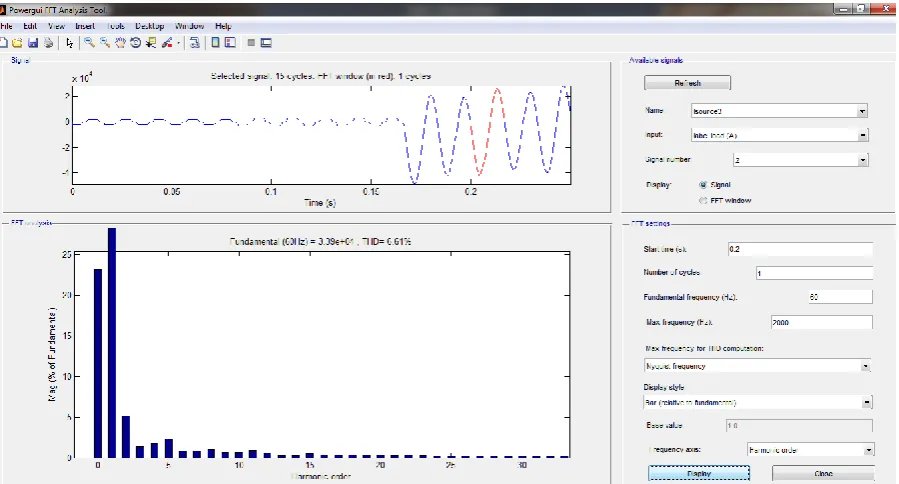Maximize the Powergui FFT Analysis Tool window
899x484 pixels.
coord(861,9)
